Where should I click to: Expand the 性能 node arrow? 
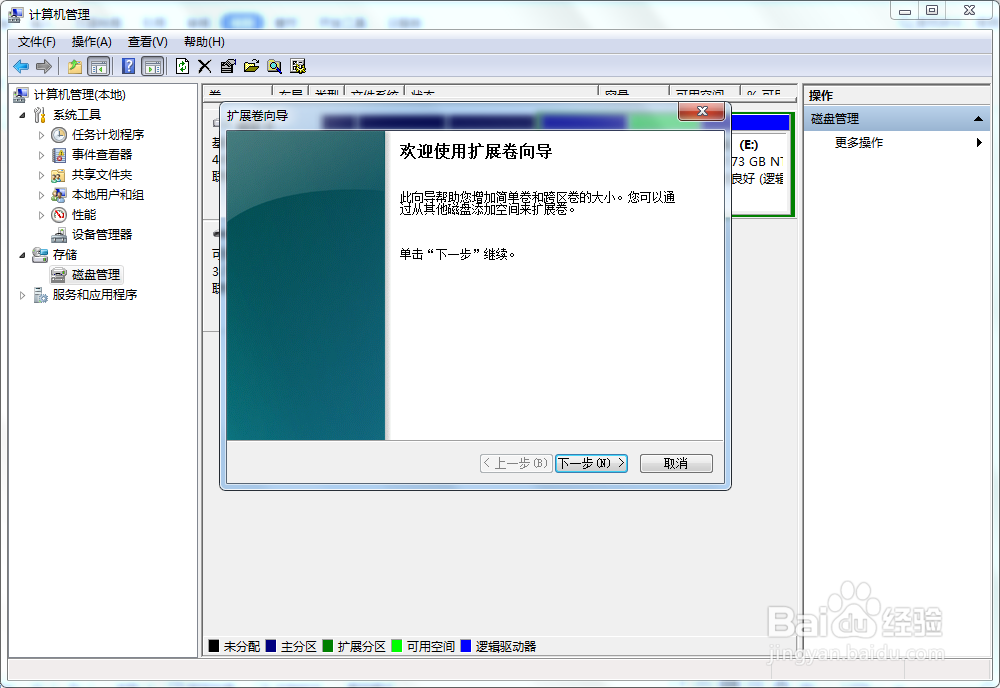[x=41, y=215]
